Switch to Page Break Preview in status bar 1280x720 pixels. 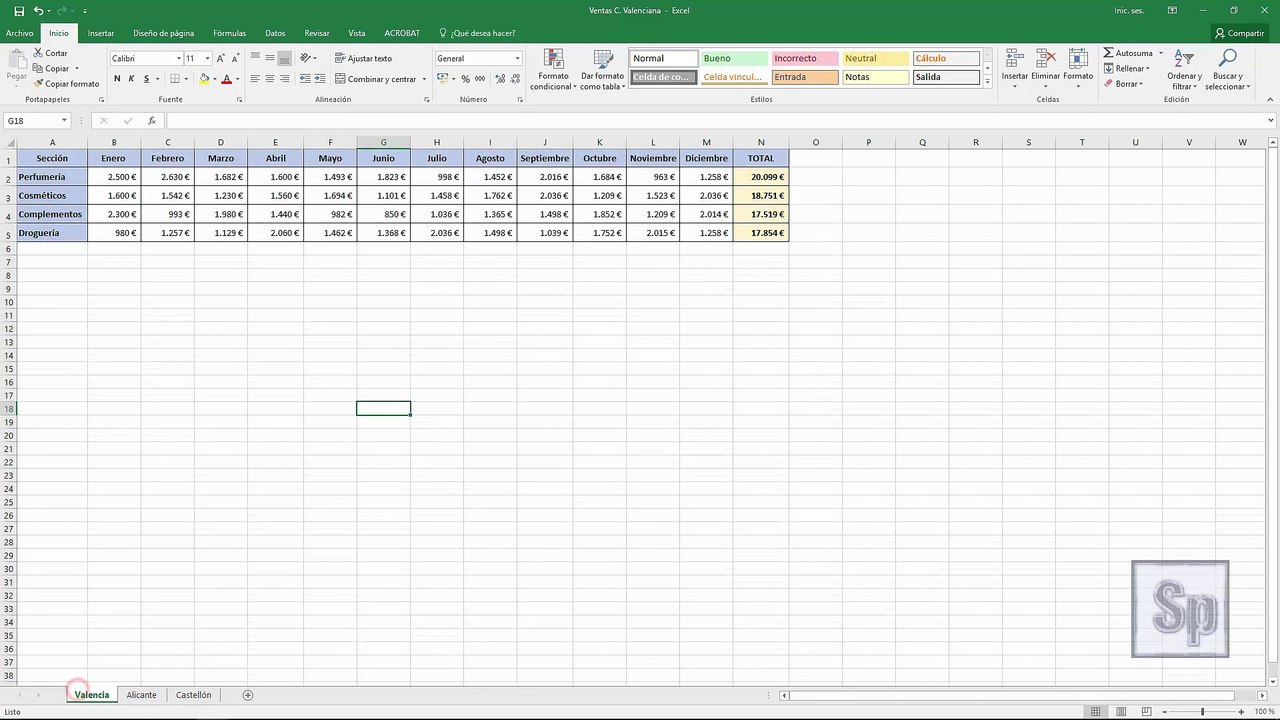point(1146,712)
